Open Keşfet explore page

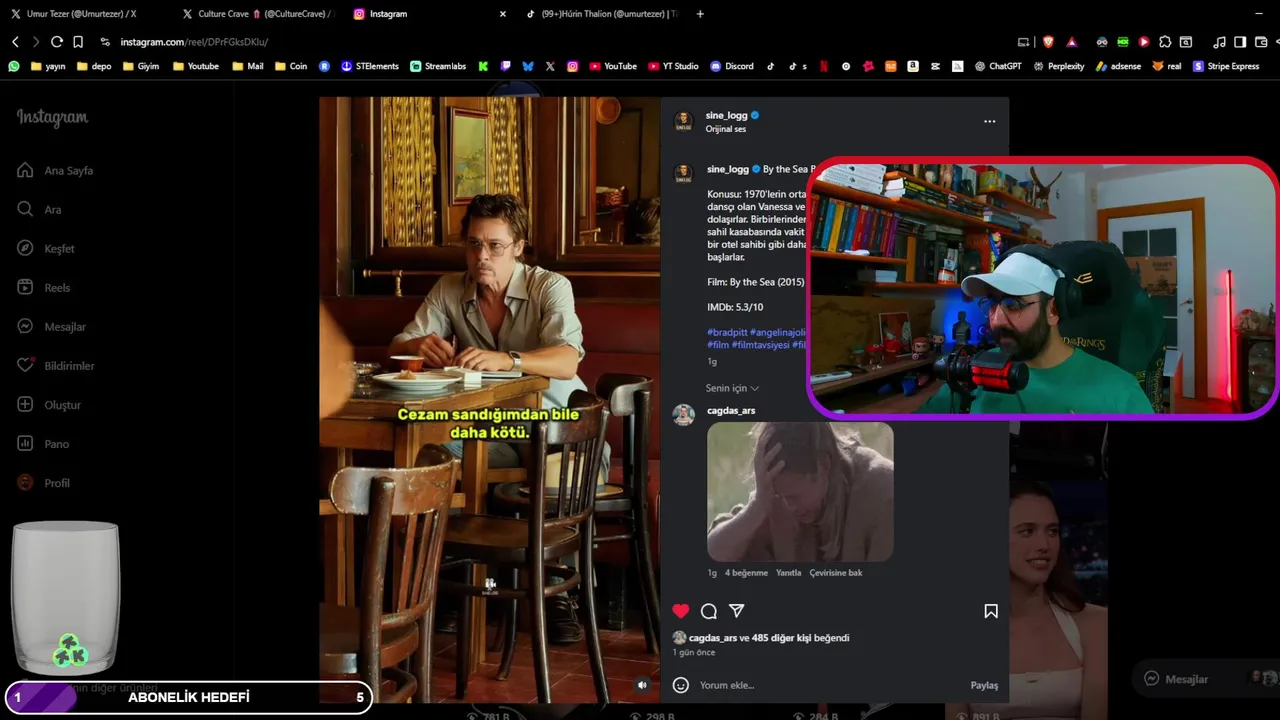point(46,248)
